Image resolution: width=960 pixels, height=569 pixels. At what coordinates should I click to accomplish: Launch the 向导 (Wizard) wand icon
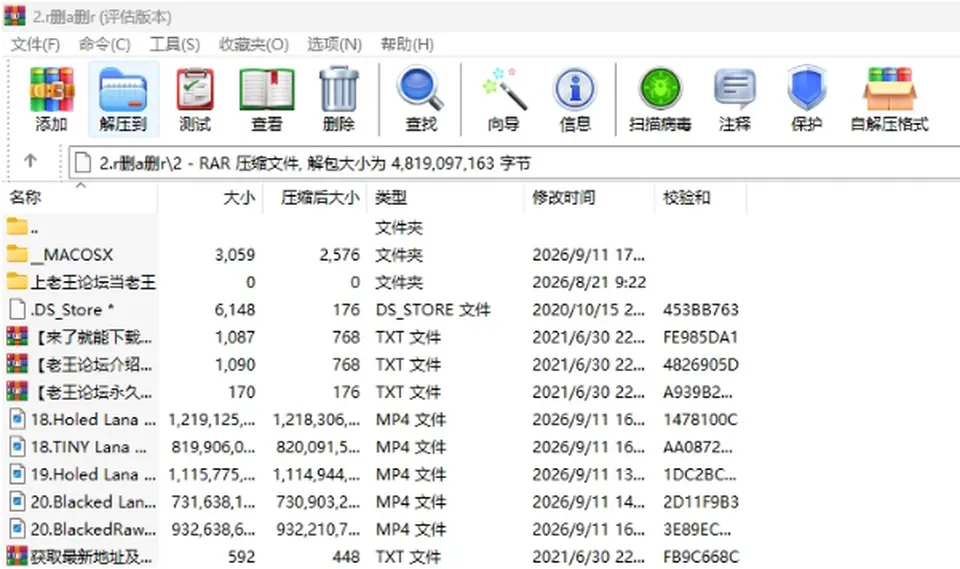pos(504,90)
